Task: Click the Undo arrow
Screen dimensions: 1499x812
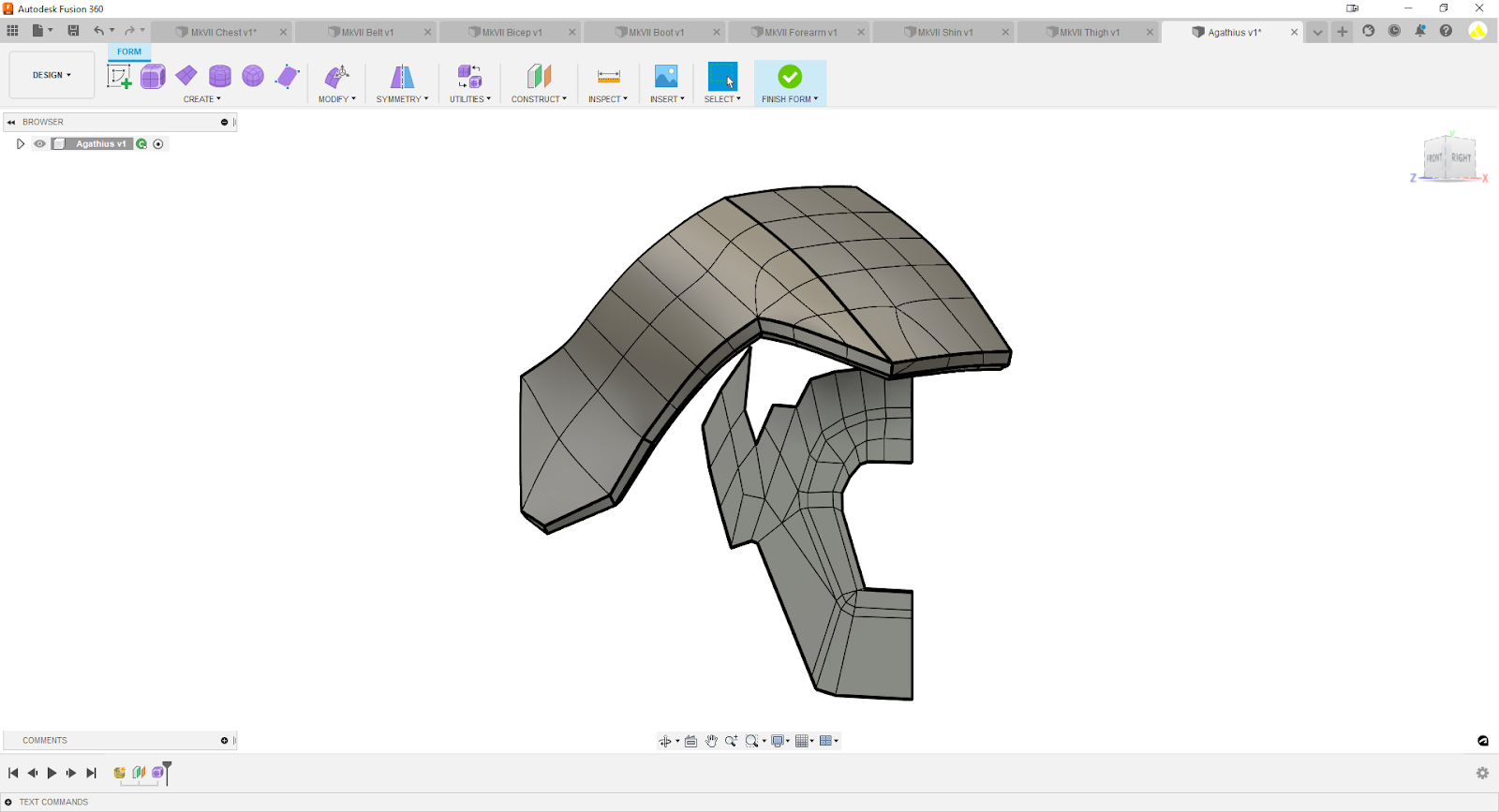Action: click(99, 31)
